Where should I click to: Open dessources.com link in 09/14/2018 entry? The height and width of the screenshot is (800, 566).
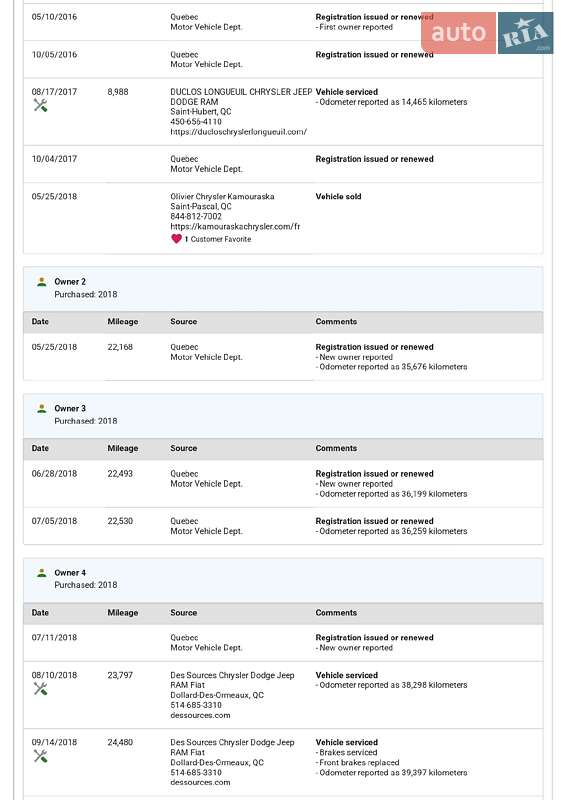(x=200, y=782)
